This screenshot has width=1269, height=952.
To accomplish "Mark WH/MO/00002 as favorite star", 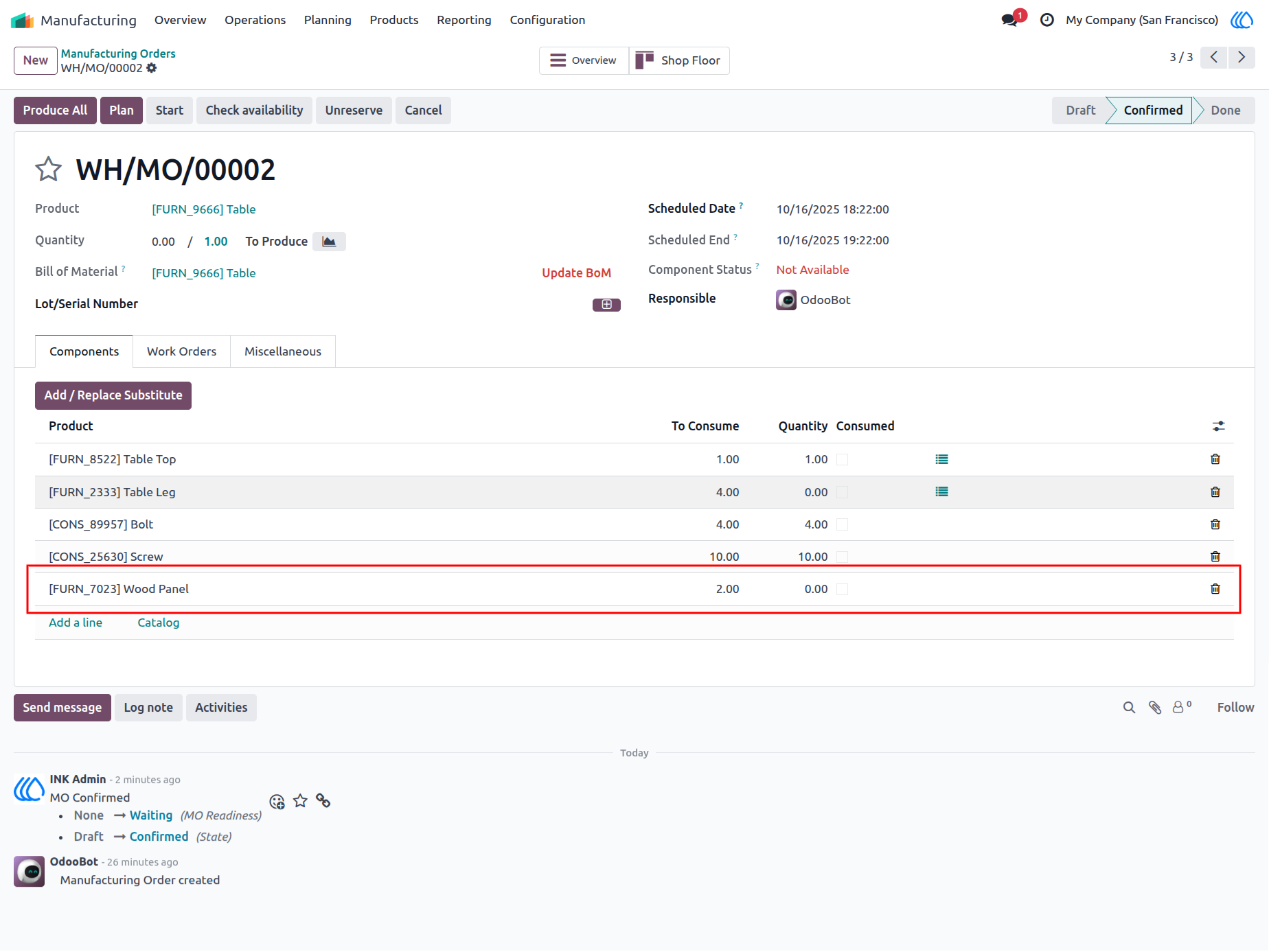I will pos(49,169).
